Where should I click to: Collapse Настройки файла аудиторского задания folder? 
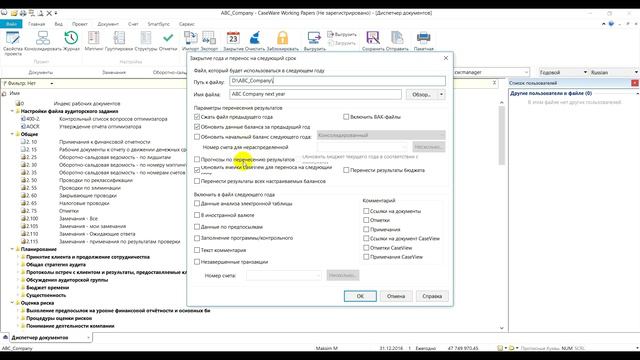pyautogui.click(x=12, y=111)
